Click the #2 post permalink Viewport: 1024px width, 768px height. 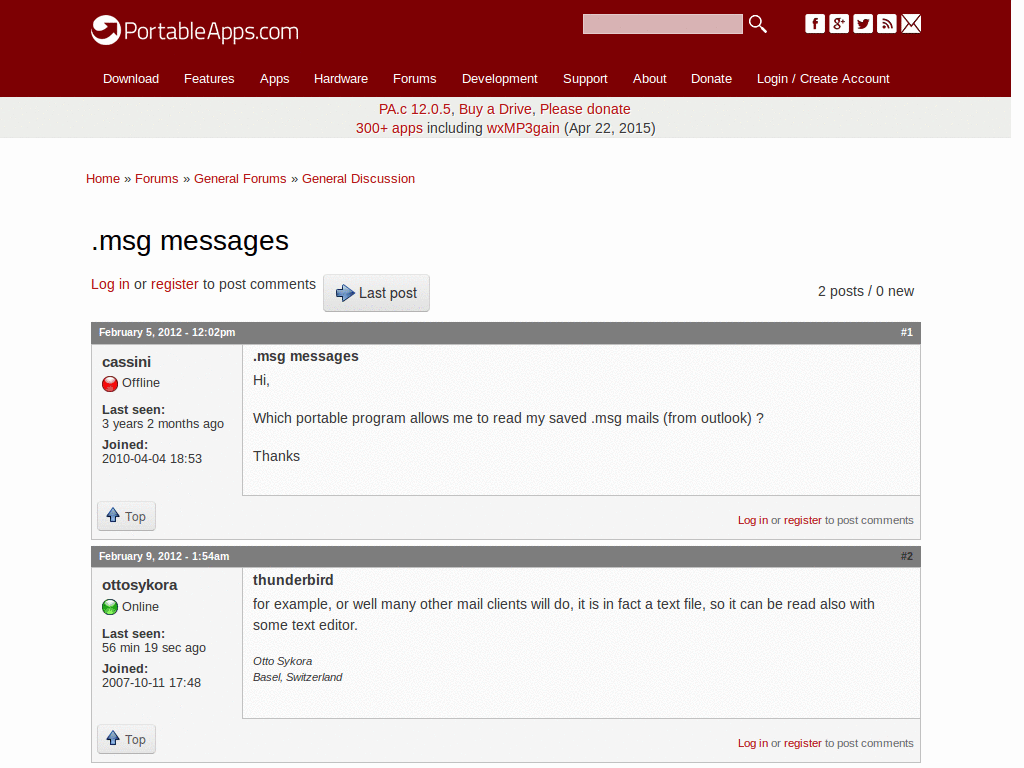click(x=906, y=556)
